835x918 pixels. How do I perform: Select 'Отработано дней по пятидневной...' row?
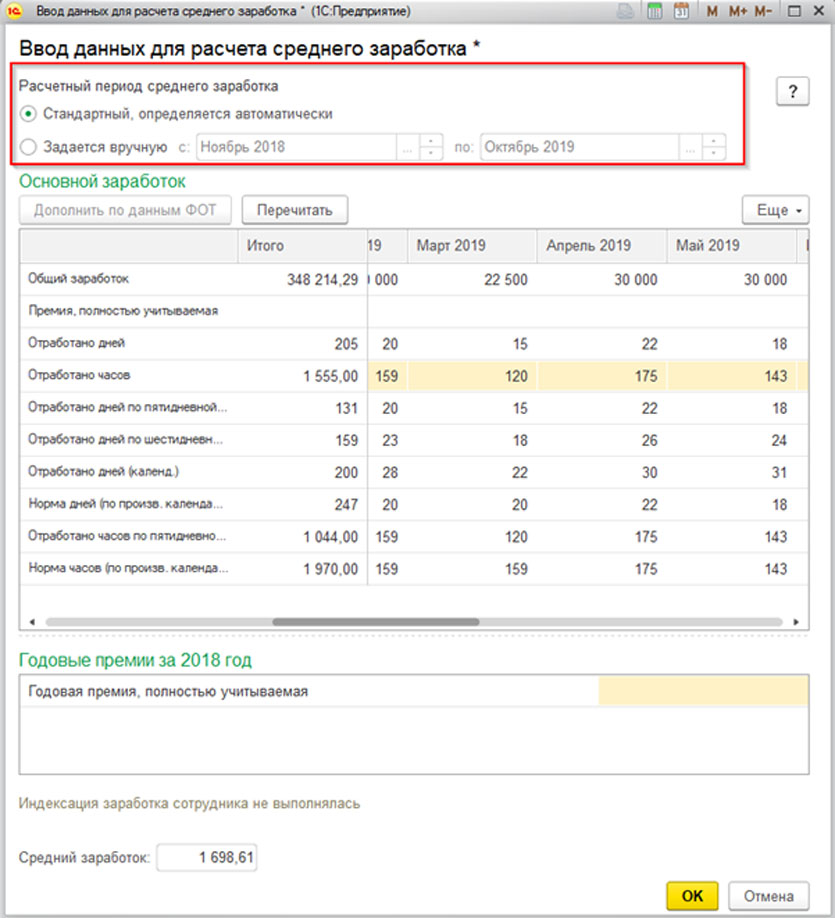click(x=128, y=407)
